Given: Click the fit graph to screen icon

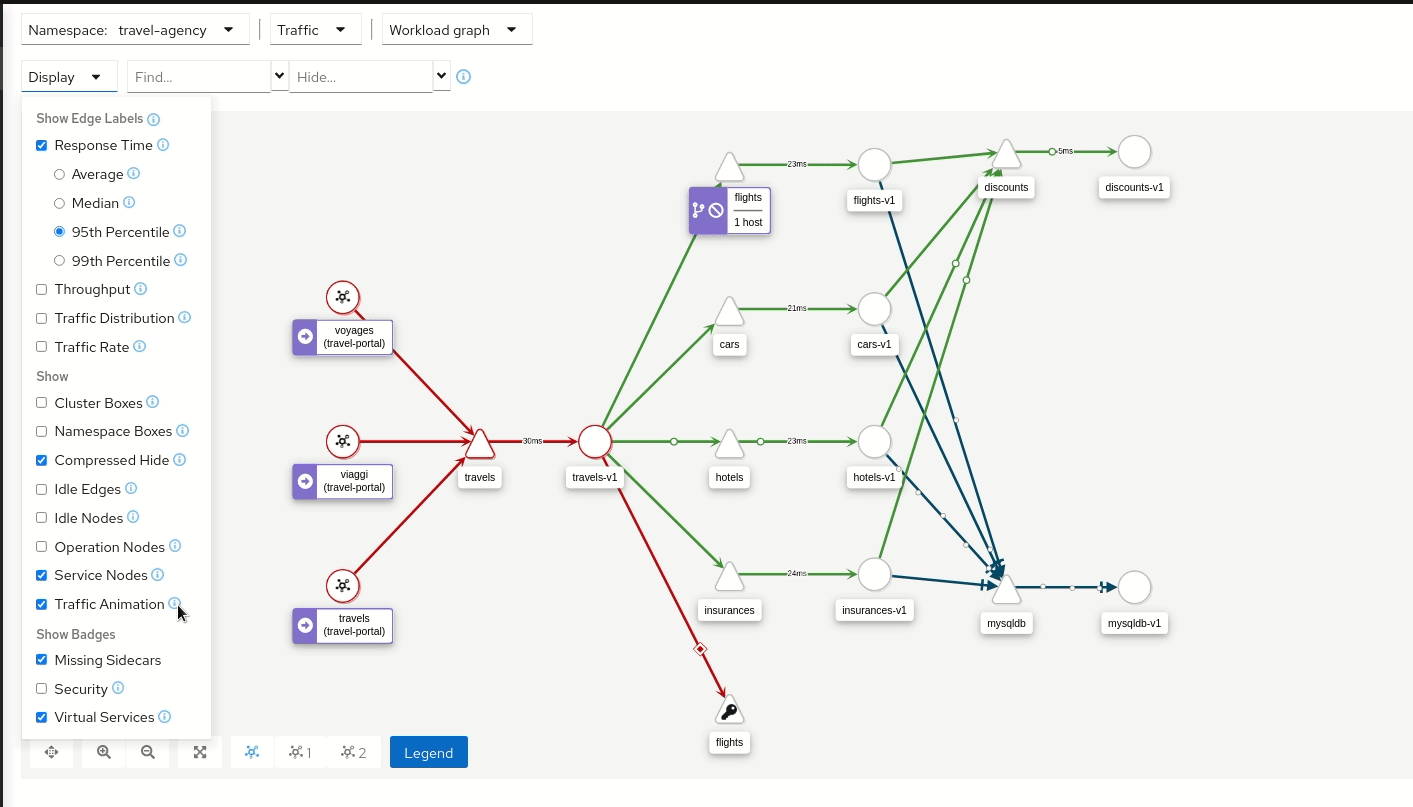Looking at the screenshot, I should pyautogui.click(x=200, y=752).
